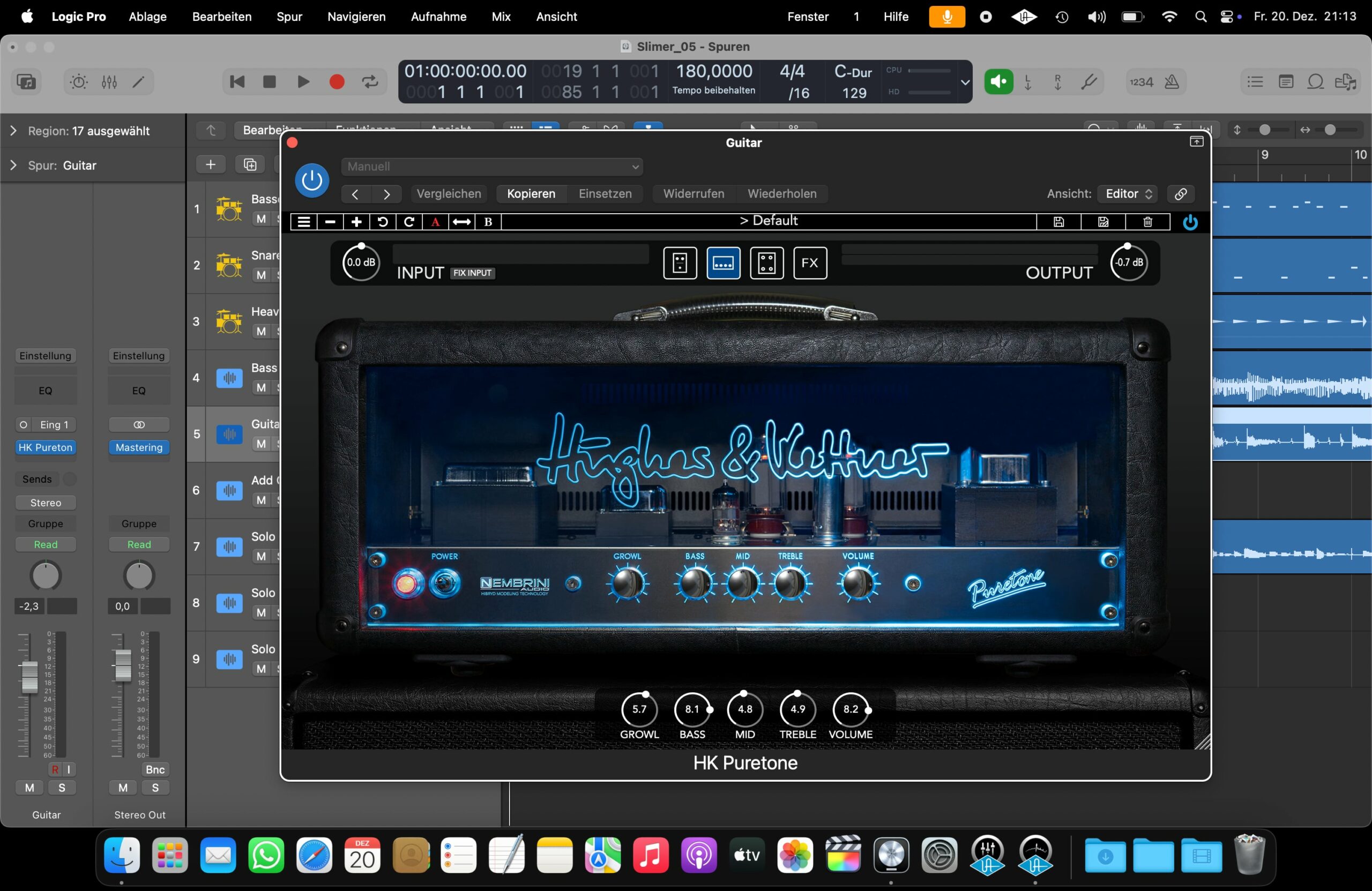
Task: Open the media Browsers icon
Action: pos(1346,82)
